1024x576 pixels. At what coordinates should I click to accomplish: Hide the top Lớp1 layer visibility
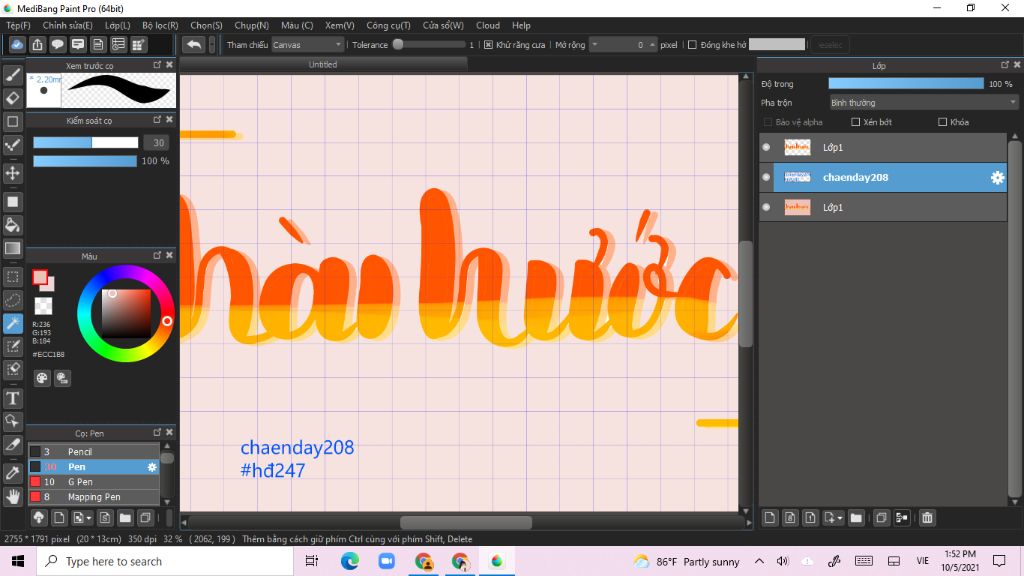click(766, 147)
